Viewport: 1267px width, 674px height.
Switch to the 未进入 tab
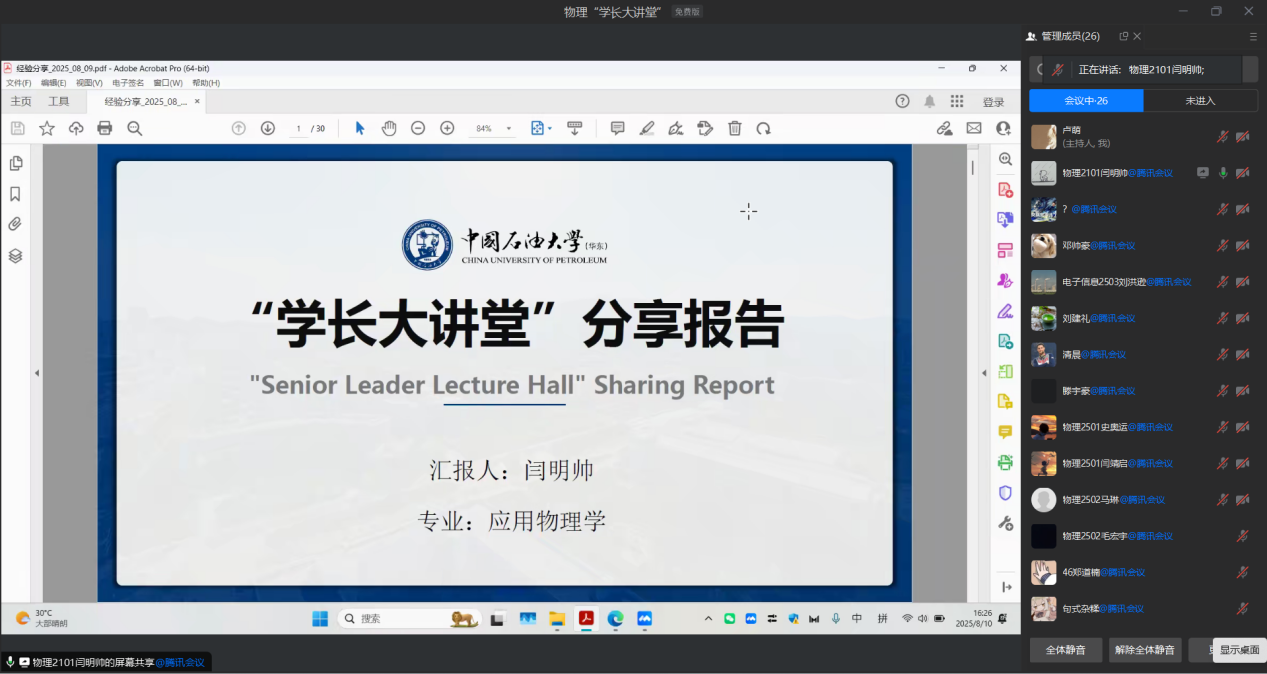tap(1200, 101)
